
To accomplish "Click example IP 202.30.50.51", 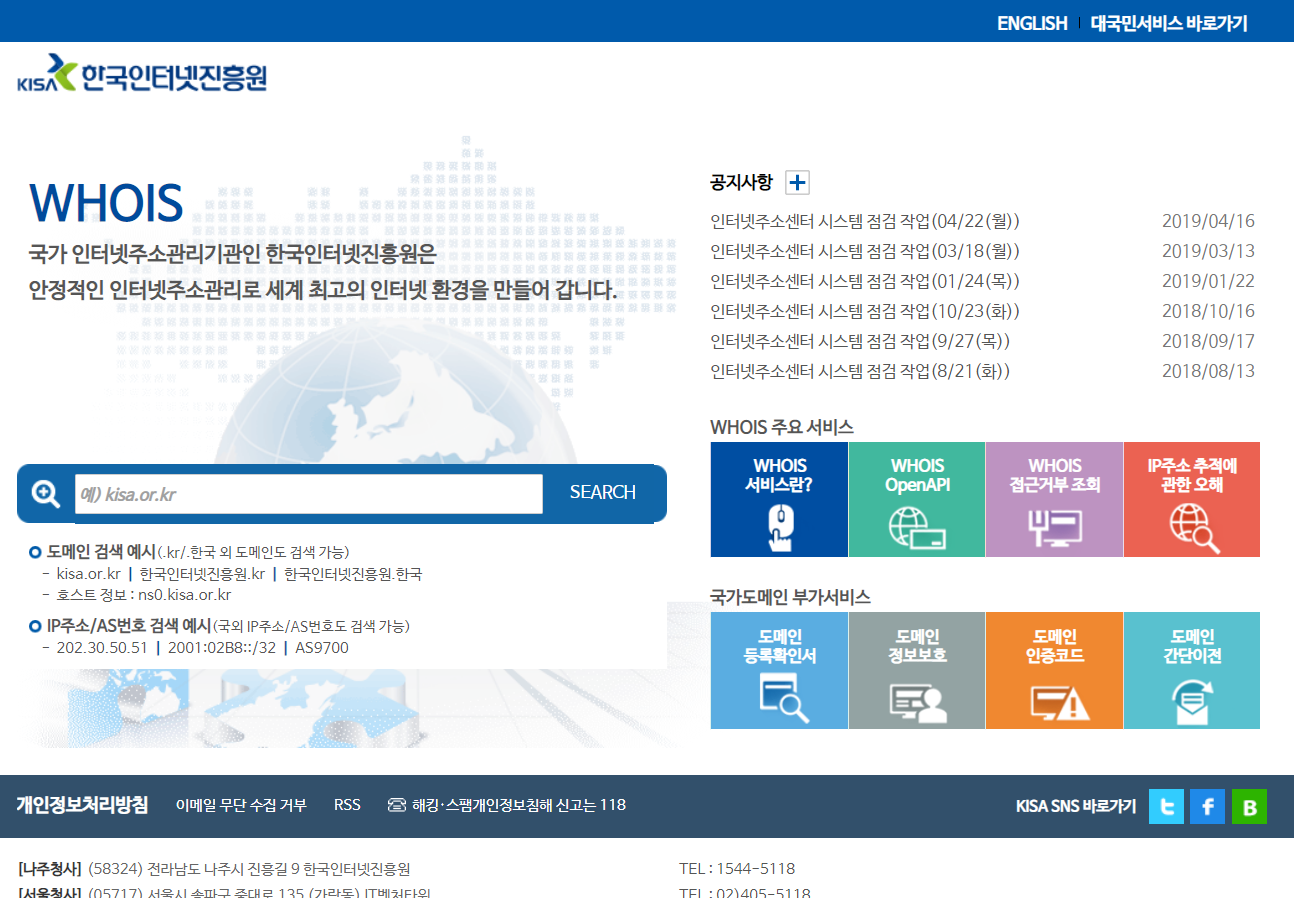I will coord(102,647).
